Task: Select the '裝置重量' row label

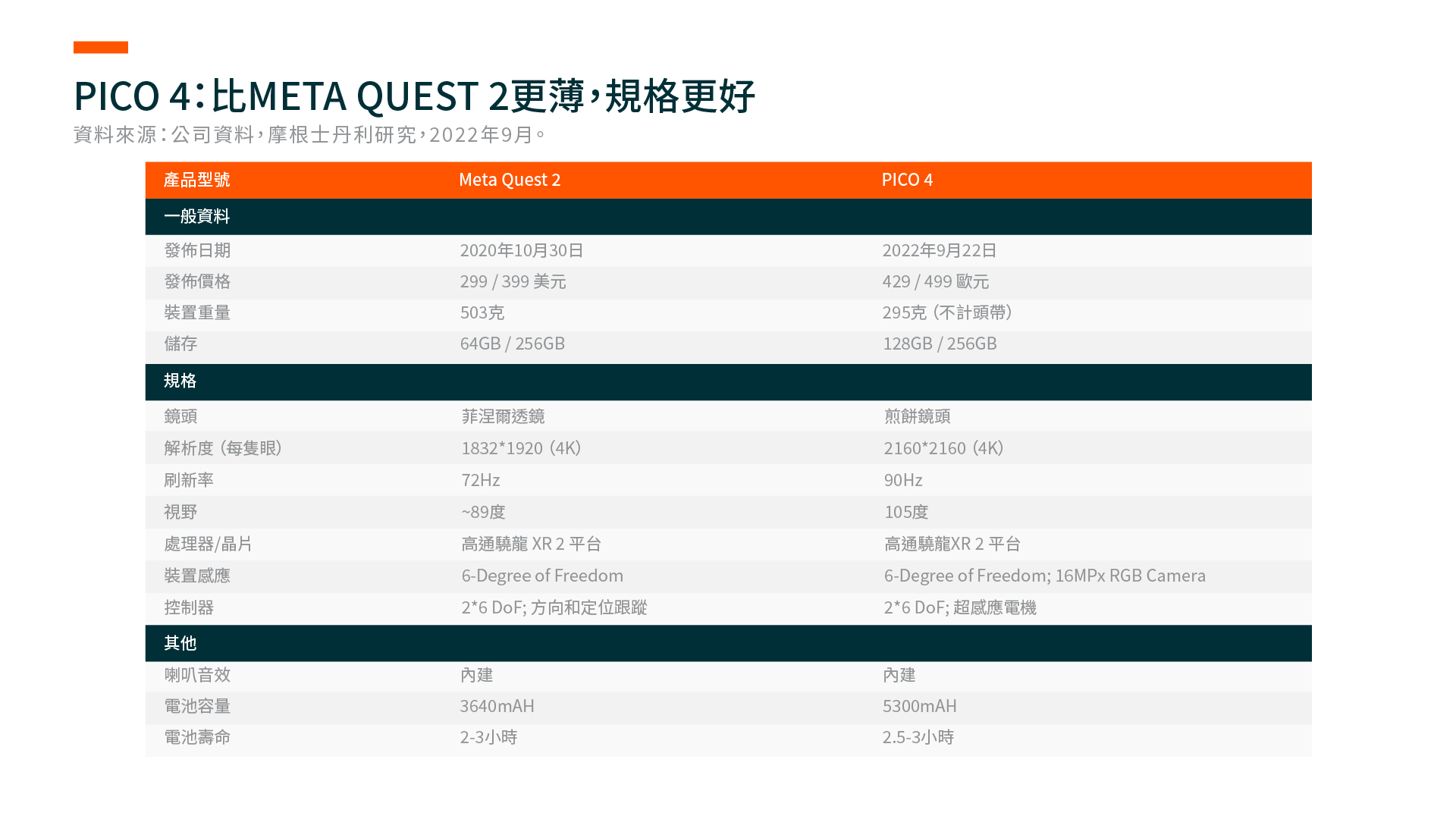Action: (x=197, y=312)
